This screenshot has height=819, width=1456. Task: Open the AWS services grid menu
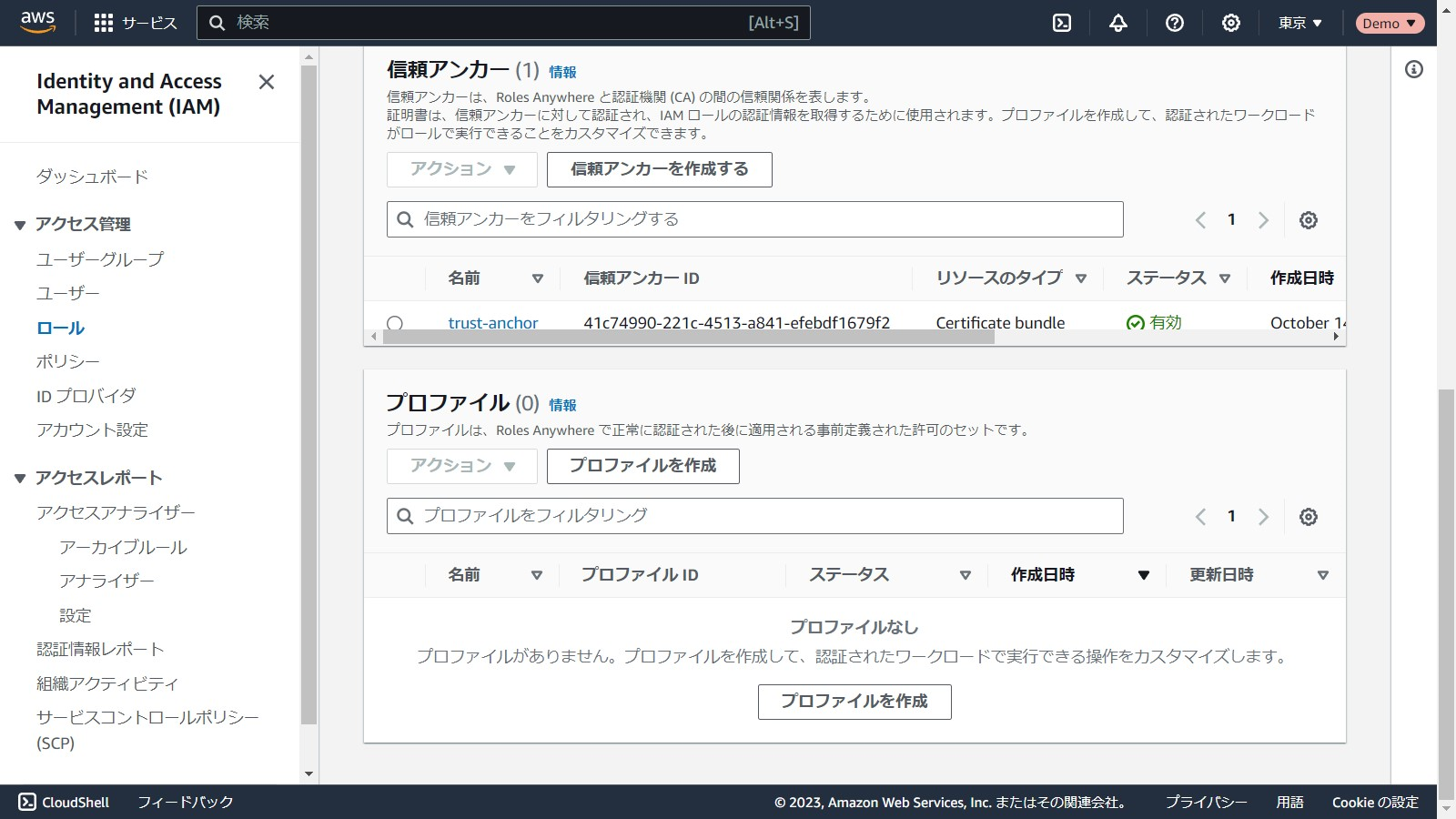(104, 23)
